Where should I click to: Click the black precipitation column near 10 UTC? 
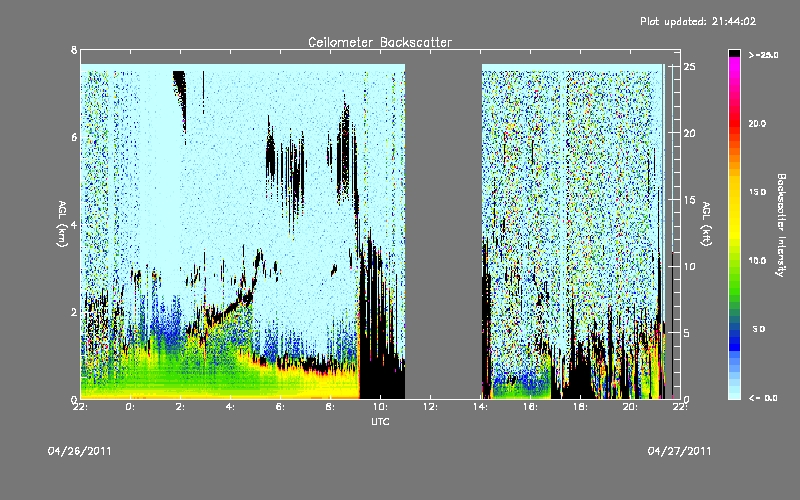(x=380, y=316)
